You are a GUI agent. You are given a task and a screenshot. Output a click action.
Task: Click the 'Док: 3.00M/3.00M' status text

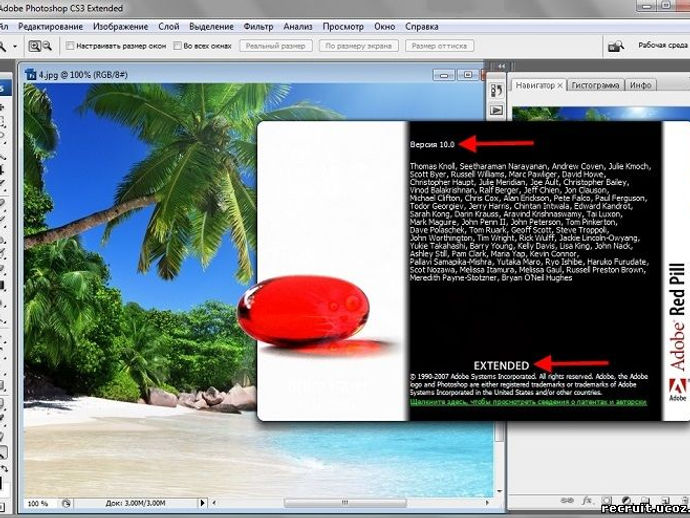point(135,503)
